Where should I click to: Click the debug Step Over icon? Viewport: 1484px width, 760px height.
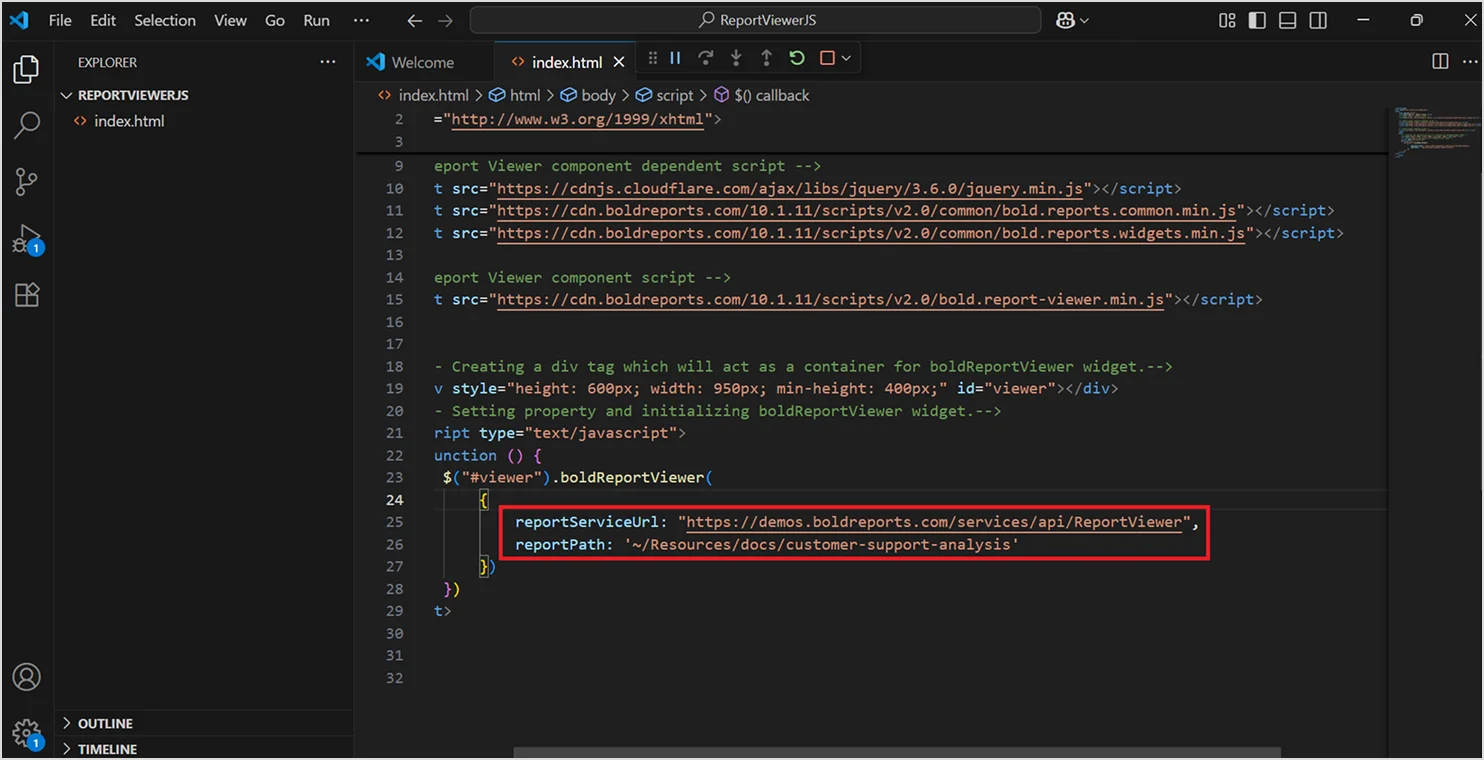coord(705,59)
